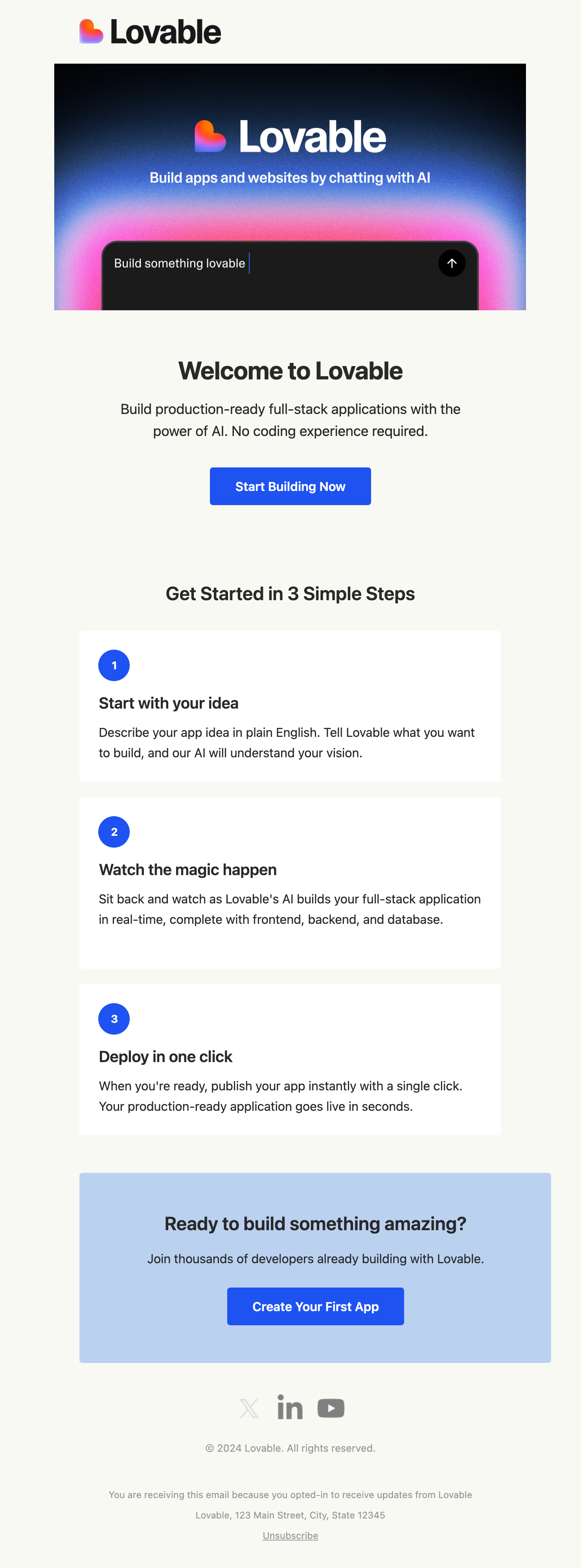Click the 'Deploy in one click' heading
This screenshot has width=581, height=1568.
(x=165, y=1057)
